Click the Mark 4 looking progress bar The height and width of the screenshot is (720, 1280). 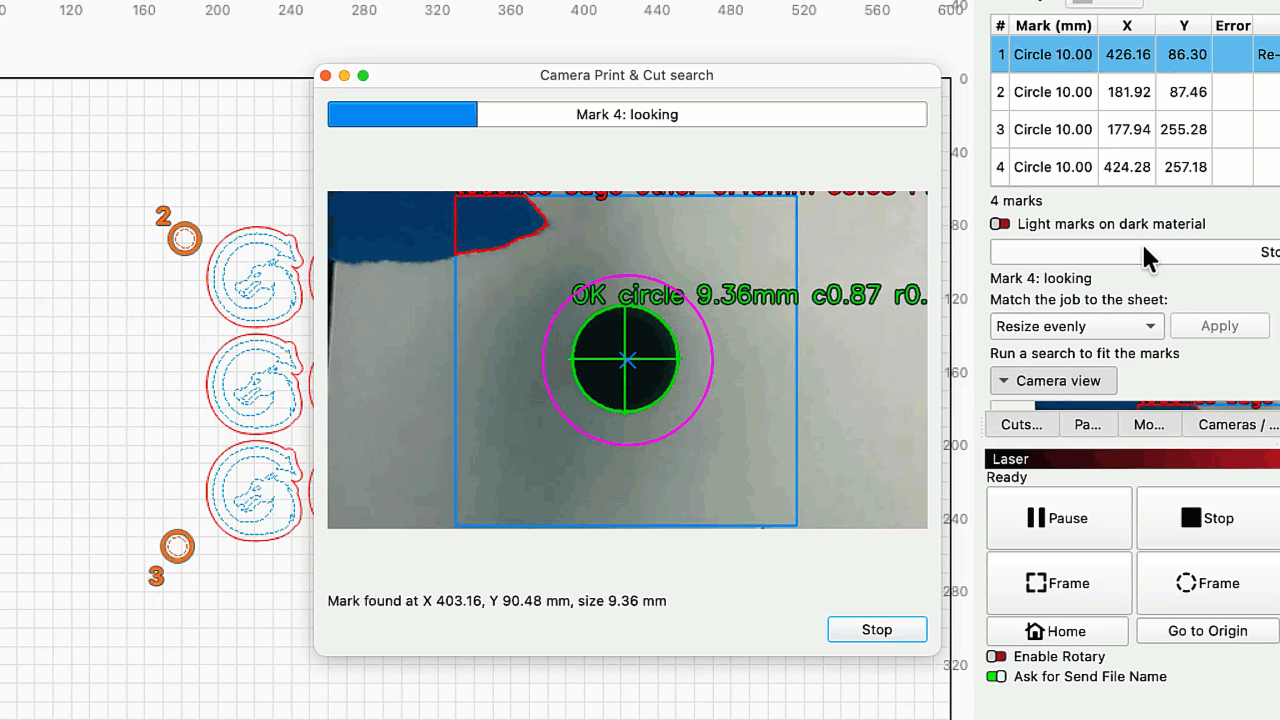click(627, 114)
